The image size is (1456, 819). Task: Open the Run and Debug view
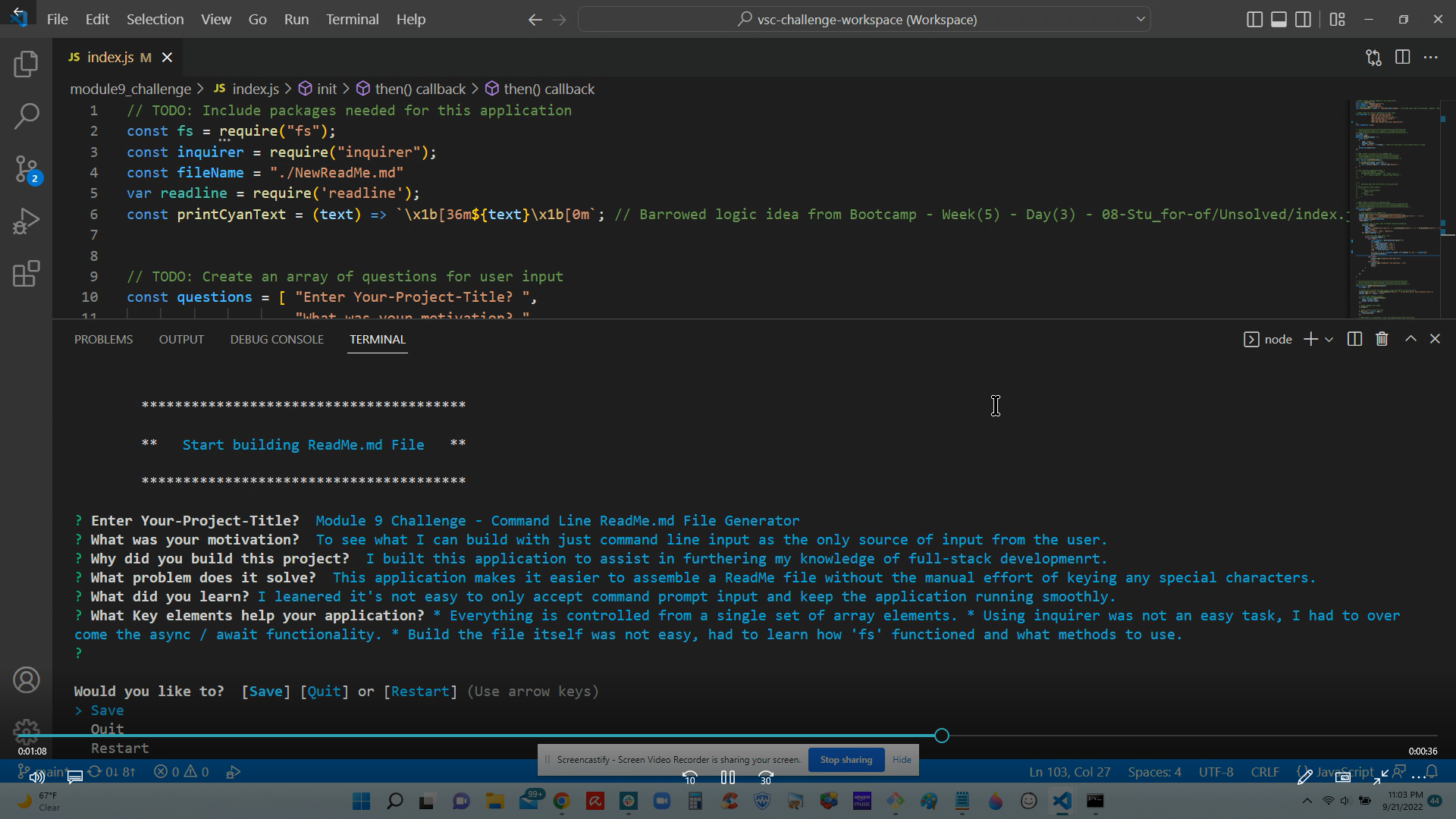pyautogui.click(x=27, y=221)
